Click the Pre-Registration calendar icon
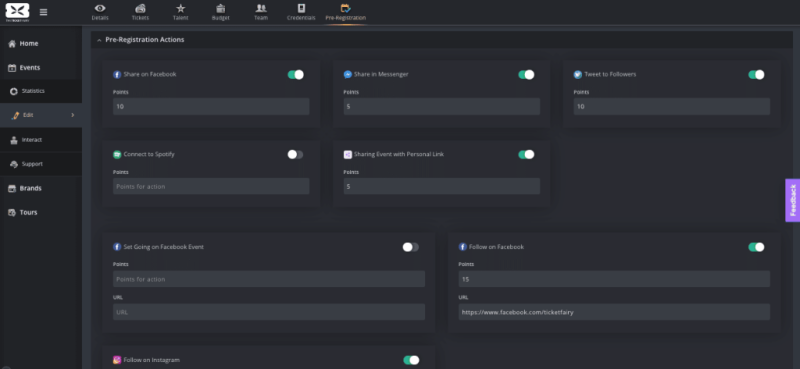The height and width of the screenshot is (369, 800). (345, 8)
